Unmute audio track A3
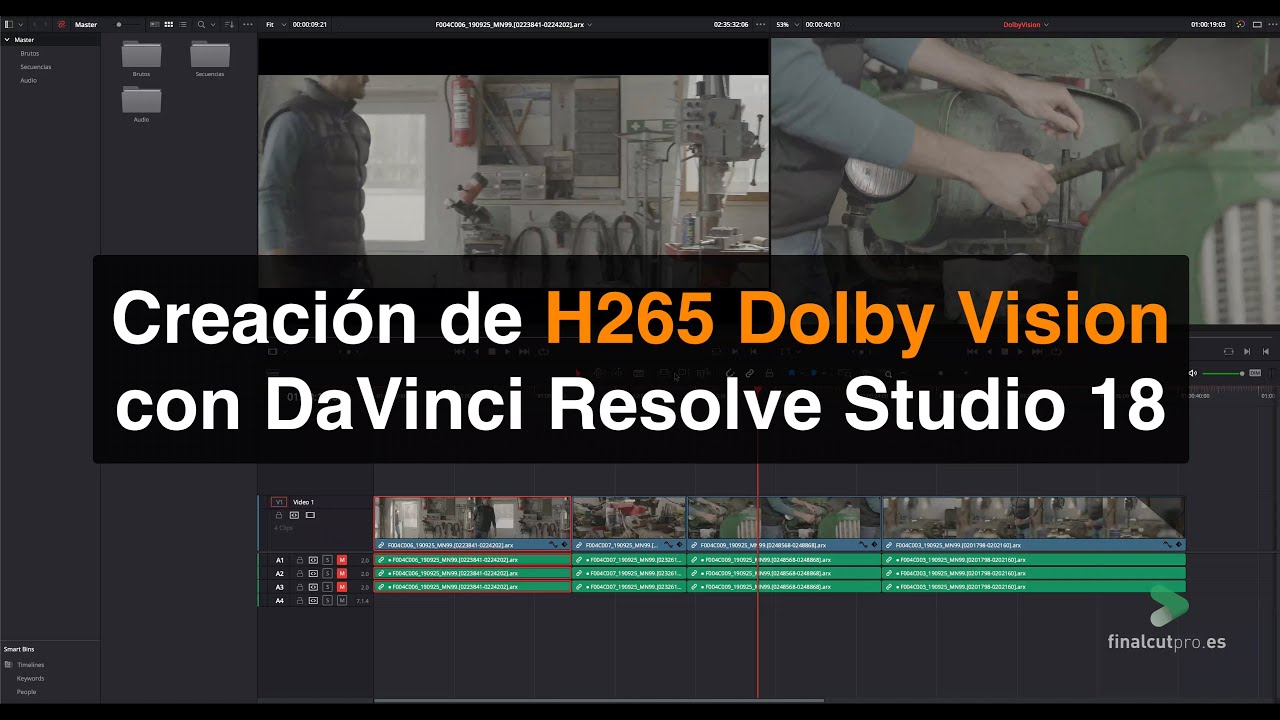 pyautogui.click(x=342, y=587)
